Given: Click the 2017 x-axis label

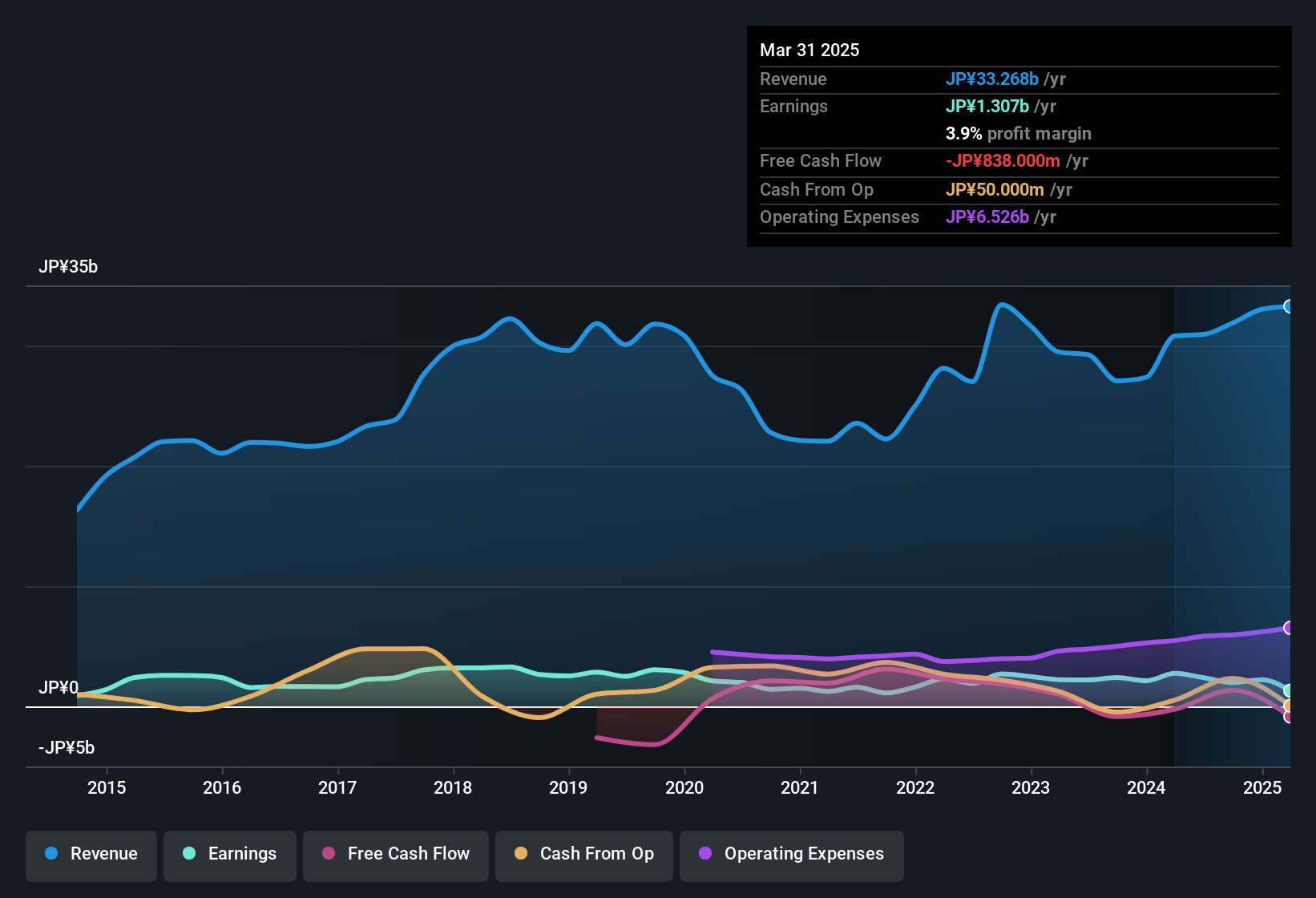Looking at the screenshot, I should [x=337, y=788].
